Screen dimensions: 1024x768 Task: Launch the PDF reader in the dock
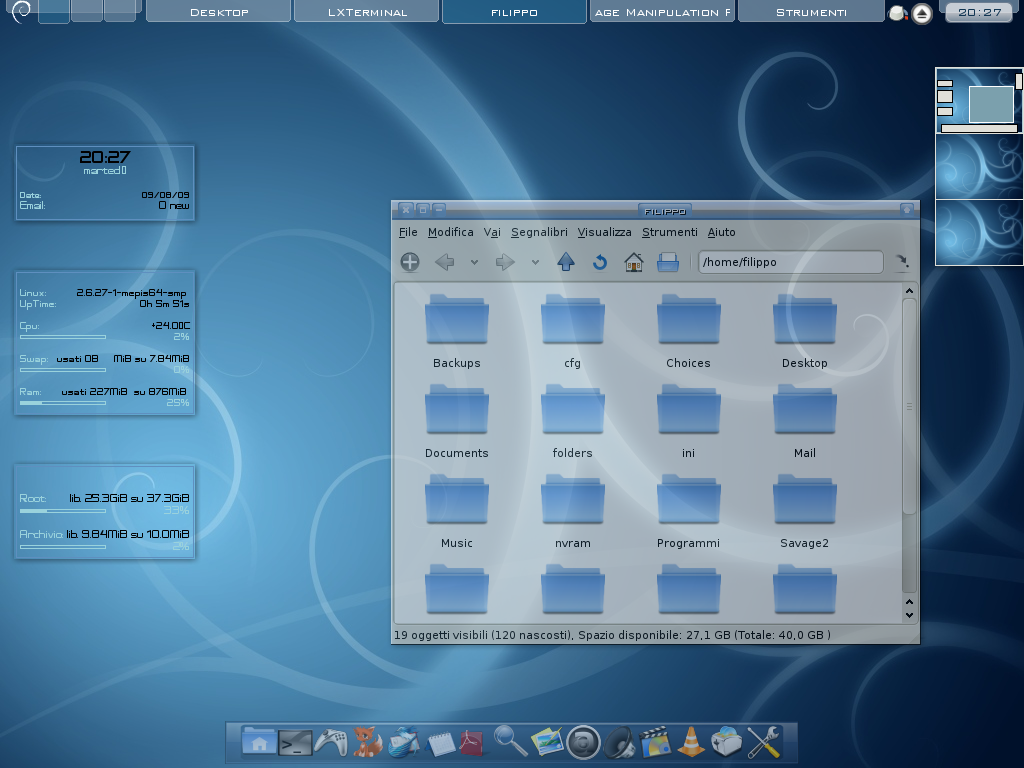pyautogui.click(x=473, y=743)
